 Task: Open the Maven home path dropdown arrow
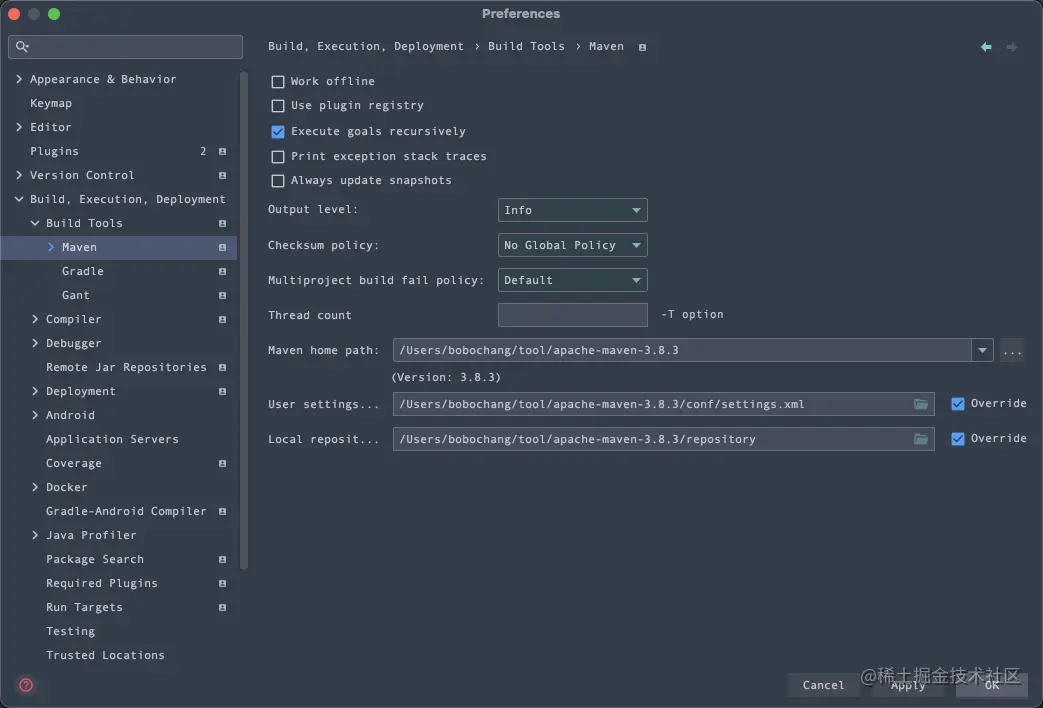[982, 350]
